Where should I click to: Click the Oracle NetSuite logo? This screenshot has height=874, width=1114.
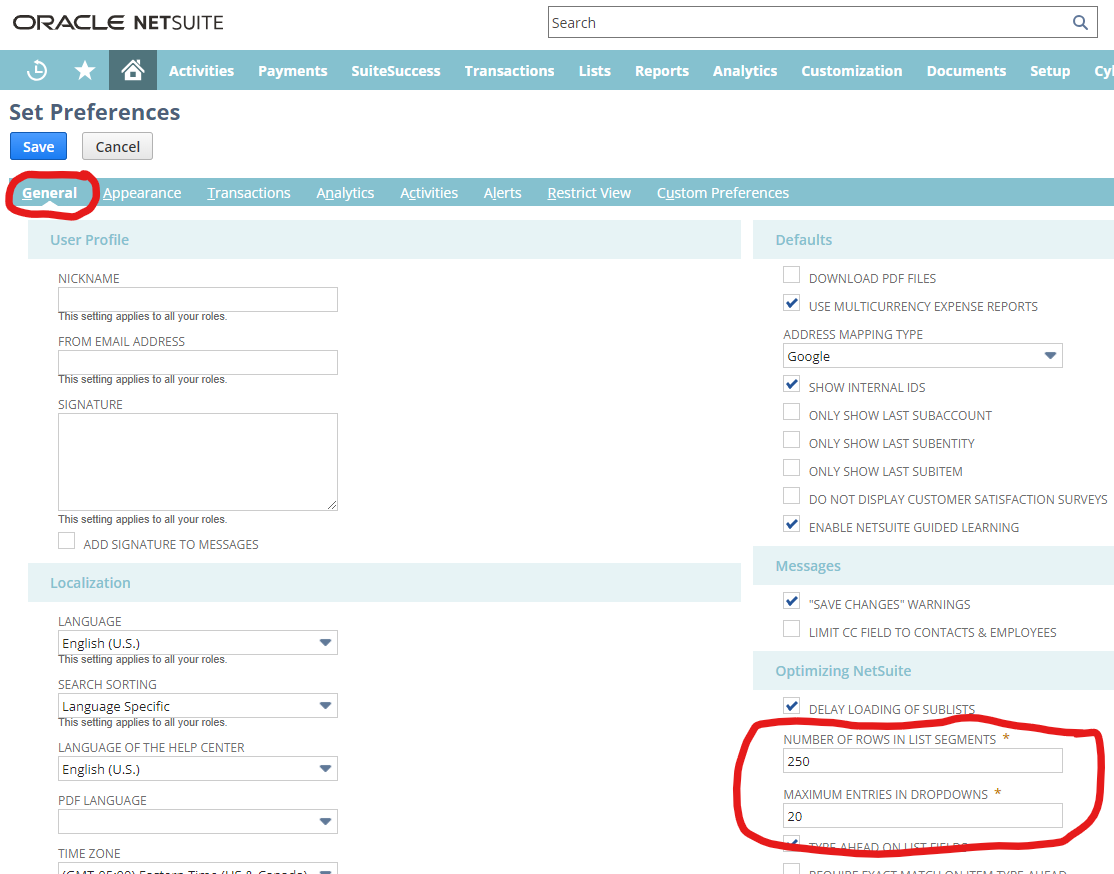pyautogui.click(x=118, y=23)
